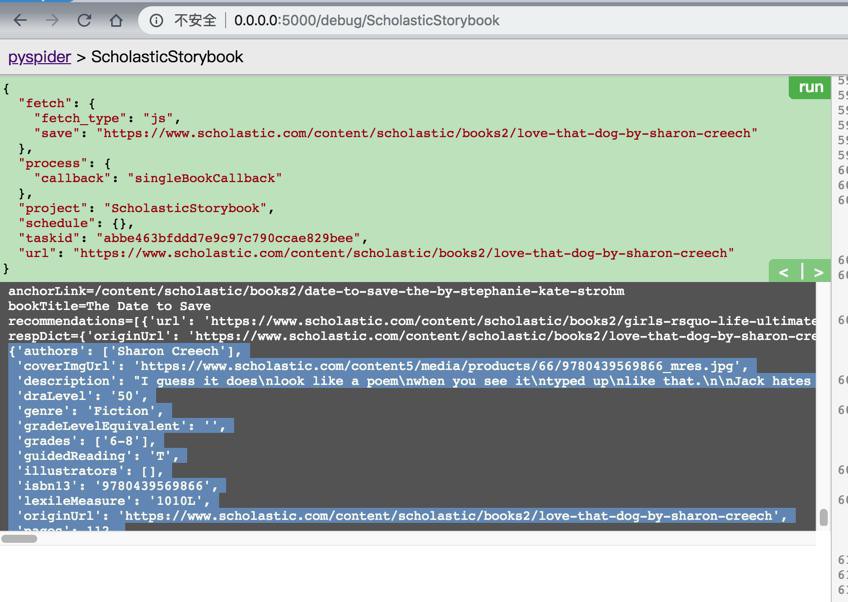The height and width of the screenshot is (602, 848).
Task: Focus the address bar URL field
Action: tap(366, 21)
